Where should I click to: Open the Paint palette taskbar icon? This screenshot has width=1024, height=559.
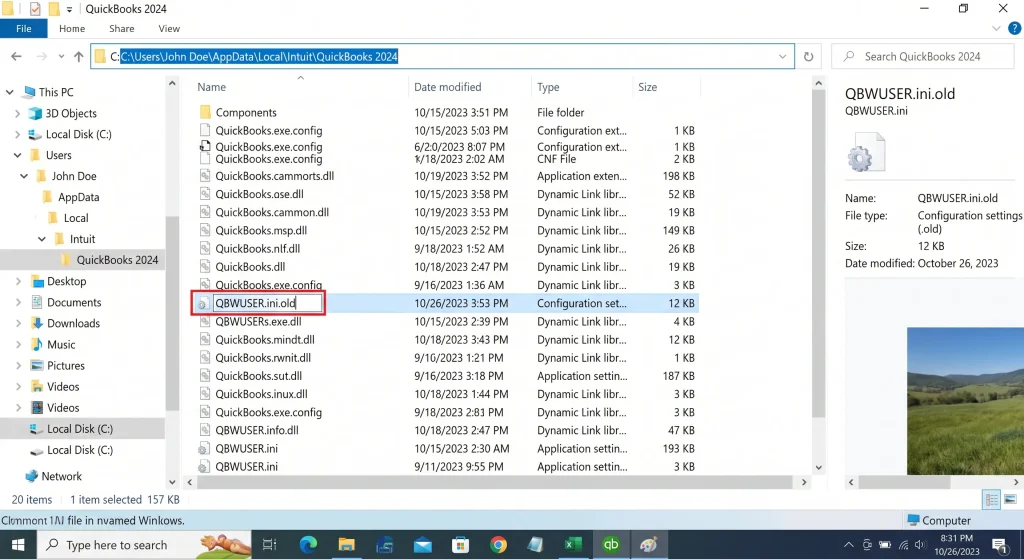(648, 545)
